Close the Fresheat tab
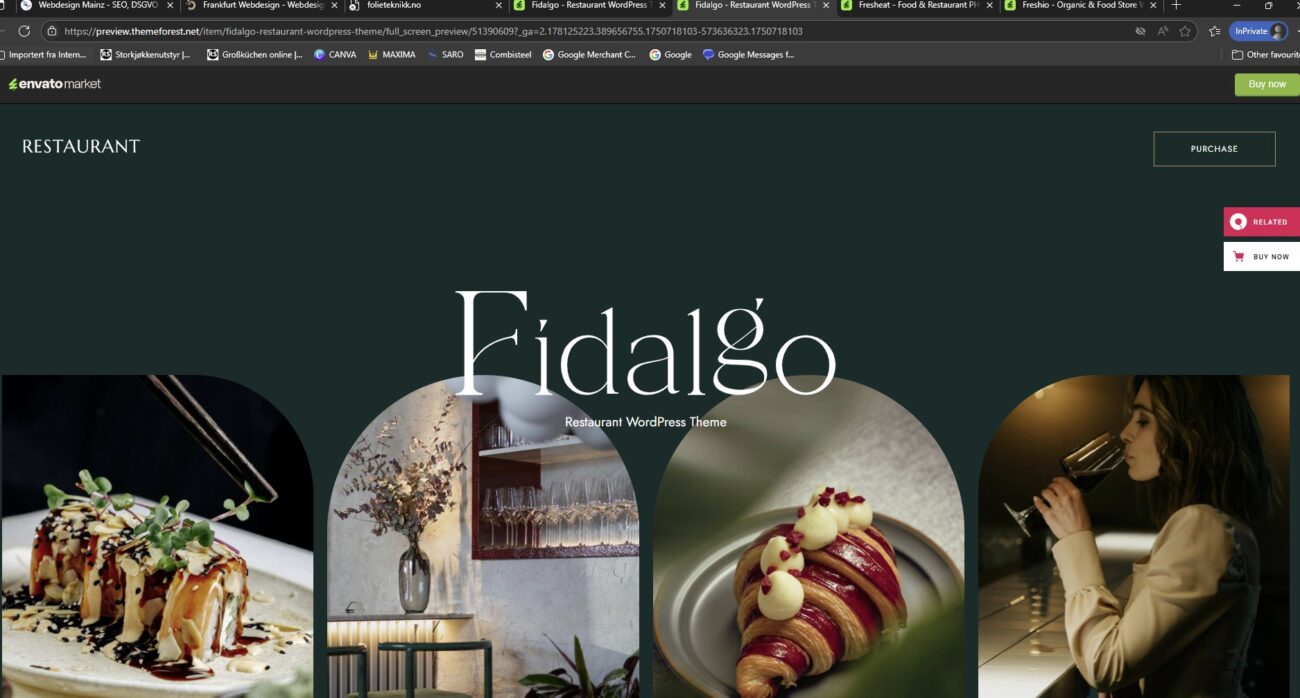 point(989,6)
